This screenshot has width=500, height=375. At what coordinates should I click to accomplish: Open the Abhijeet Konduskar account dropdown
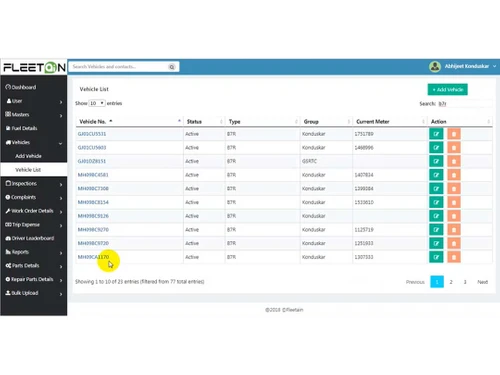470,66
